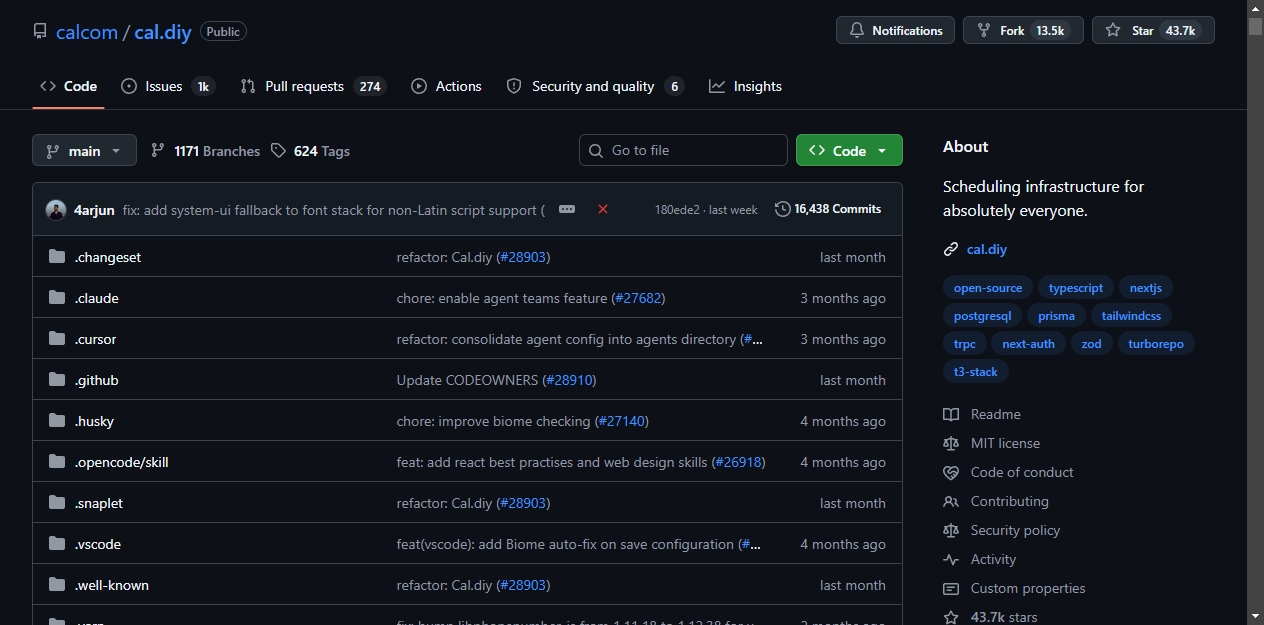Click the tailwindcss topic tag
This screenshot has width=1264, height=625.
(1132, 316)
